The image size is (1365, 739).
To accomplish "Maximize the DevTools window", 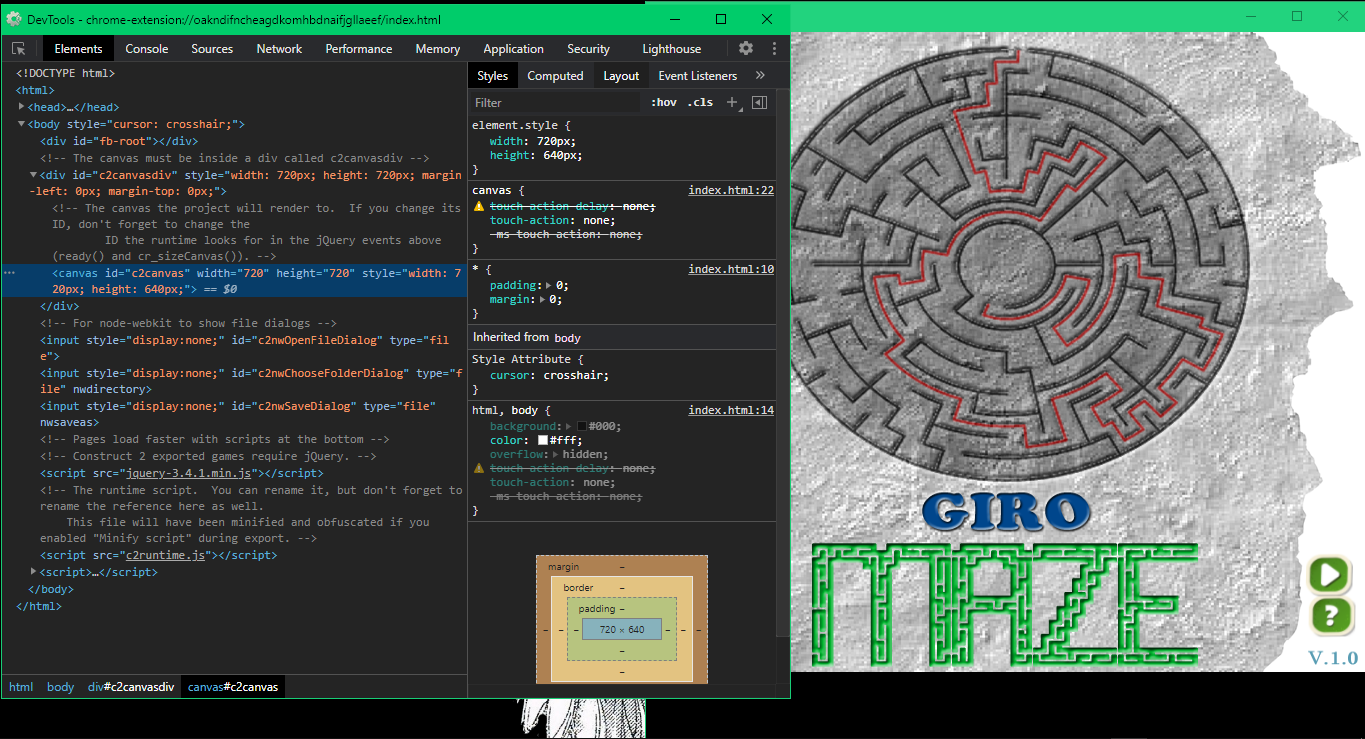I will (x=721, y=19).
